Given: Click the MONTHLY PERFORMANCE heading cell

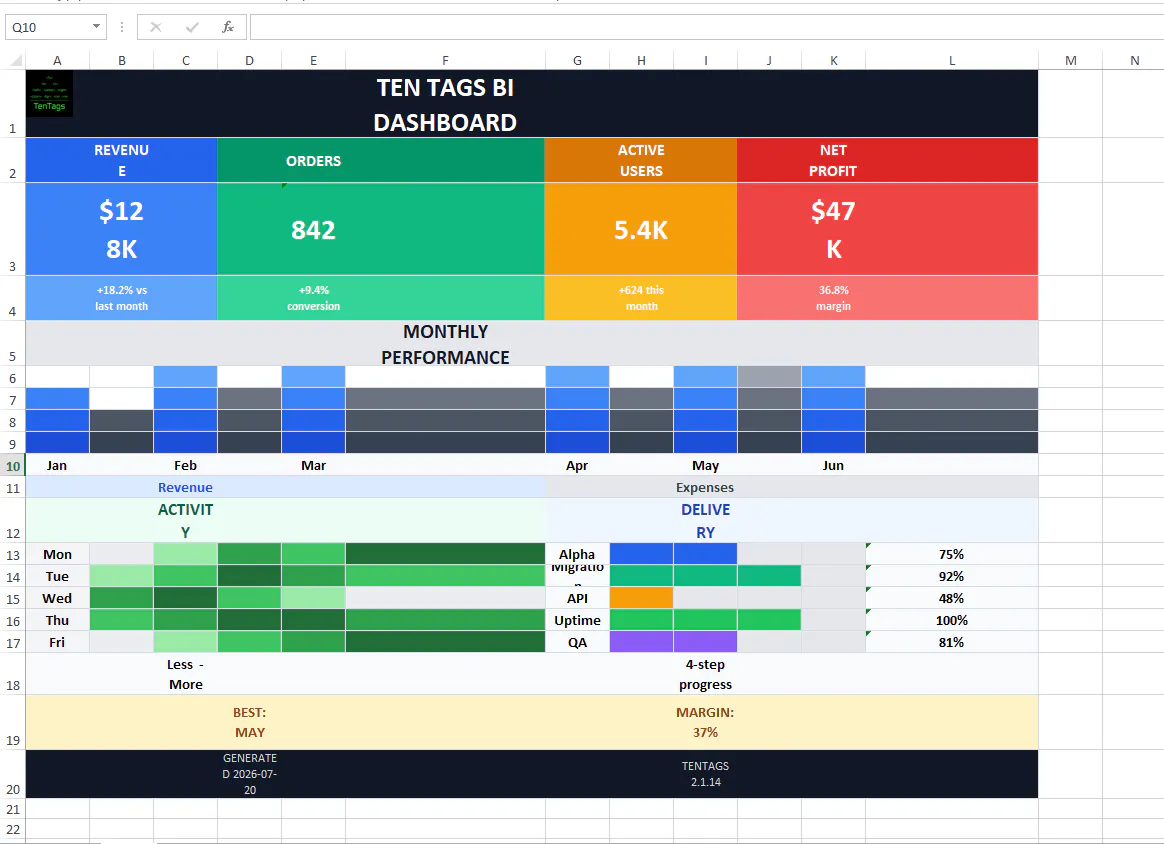Looking at the screenshot, I should coord(532,344).
